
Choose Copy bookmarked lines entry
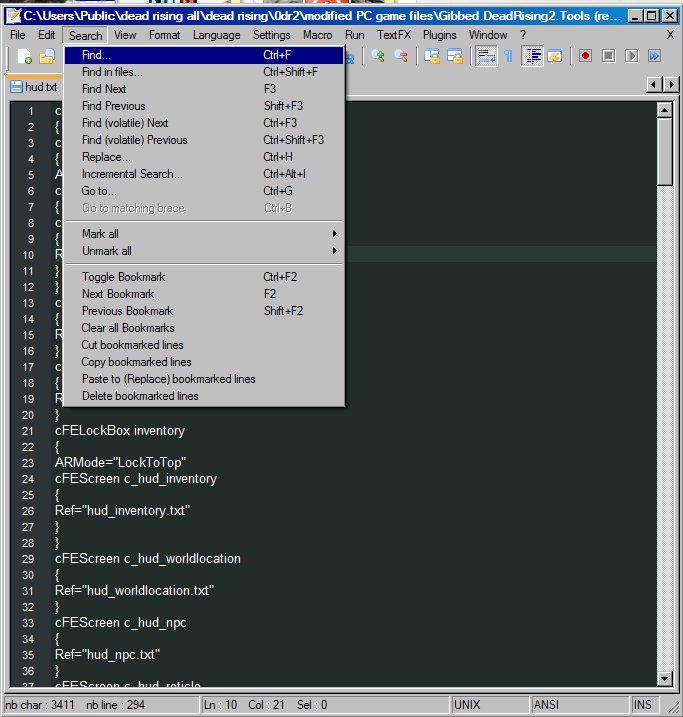tap(204, 362)
